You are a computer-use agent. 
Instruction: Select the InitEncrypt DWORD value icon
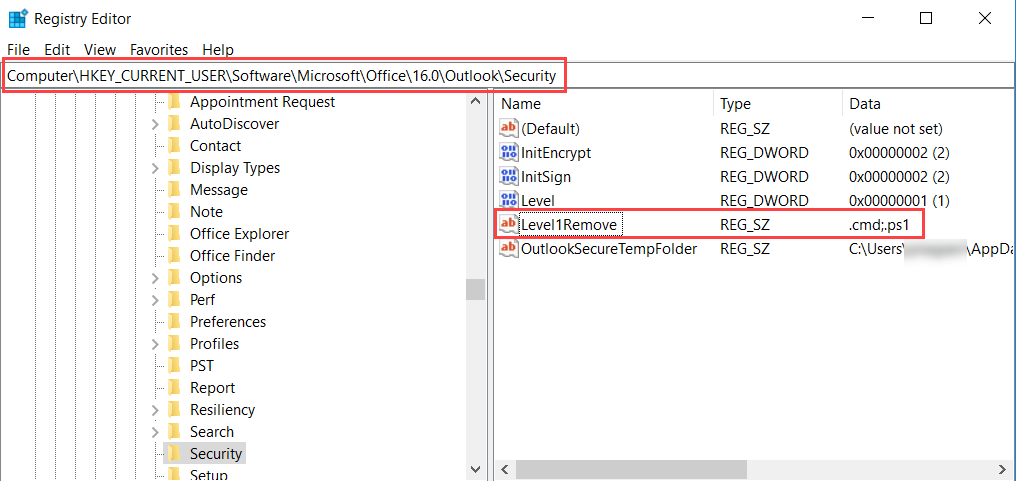[509, 152]
